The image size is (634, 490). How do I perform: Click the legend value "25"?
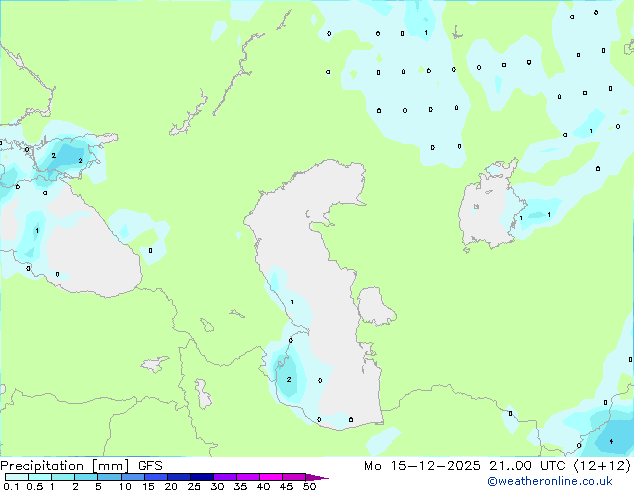[x=194, y=486]
